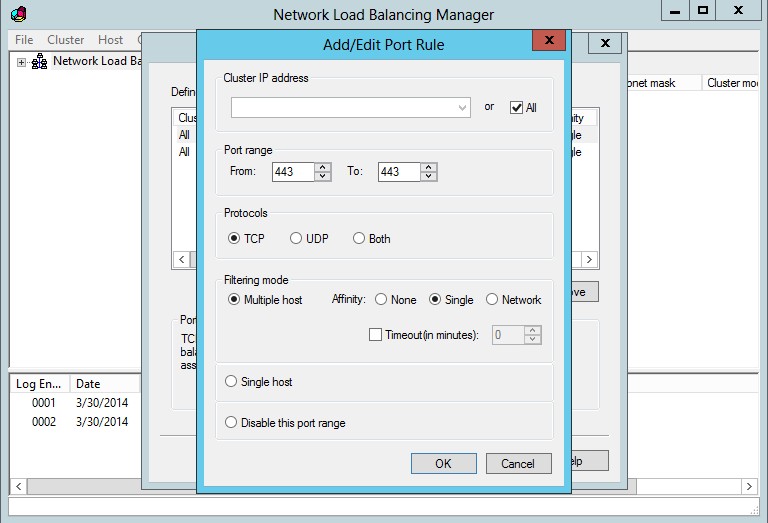Image resolution: width=768 pixels, height=523 pixels.
Task: Click the From port input field
Action: click(292, 172)
